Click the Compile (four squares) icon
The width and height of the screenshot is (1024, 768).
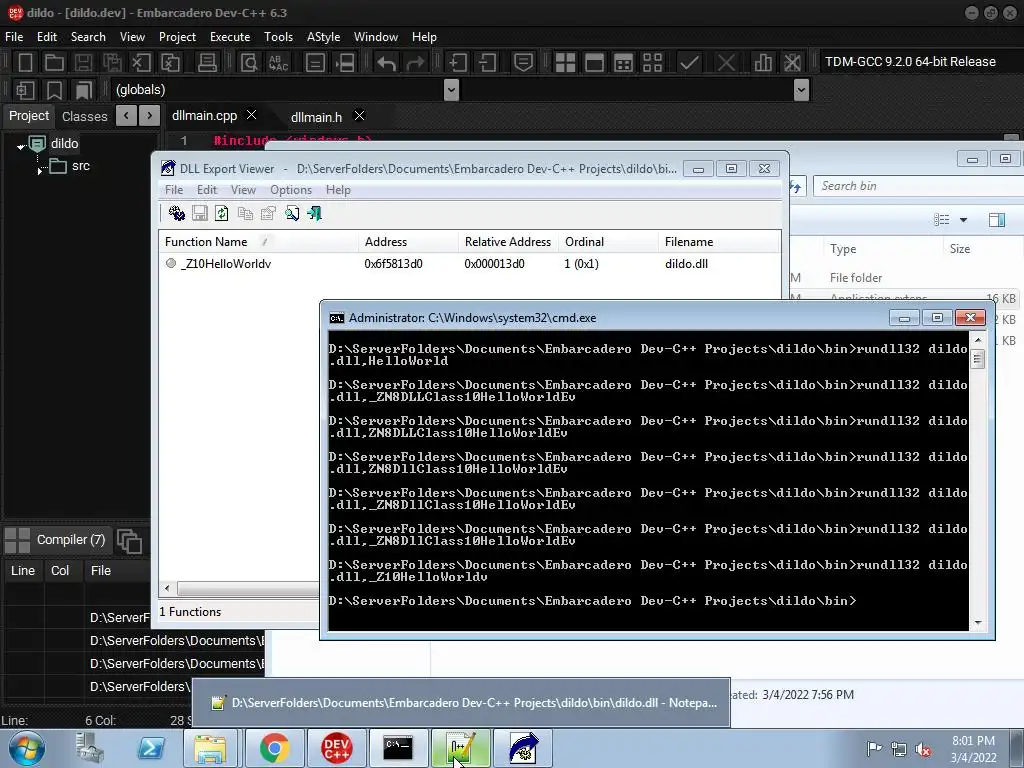pos(565,63)
